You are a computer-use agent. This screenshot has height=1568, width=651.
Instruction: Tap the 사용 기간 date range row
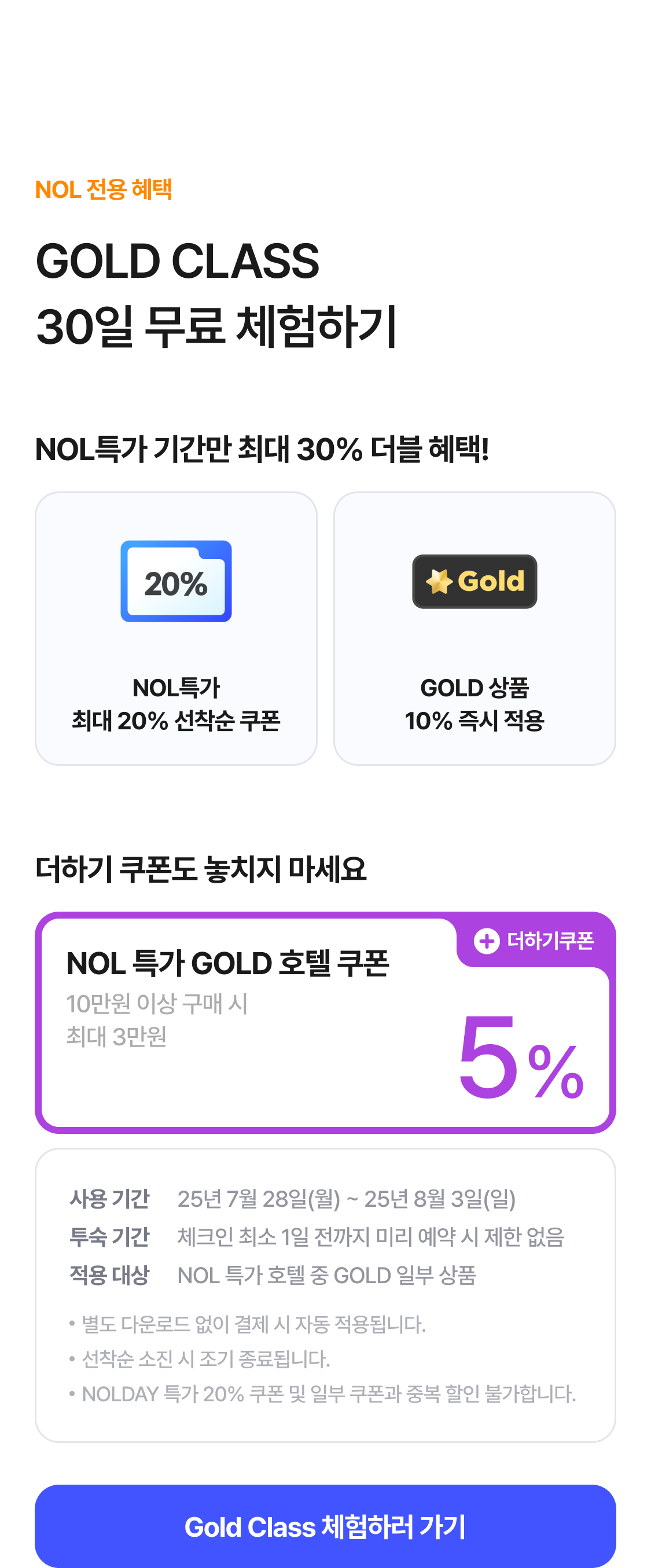[293, 1199]
